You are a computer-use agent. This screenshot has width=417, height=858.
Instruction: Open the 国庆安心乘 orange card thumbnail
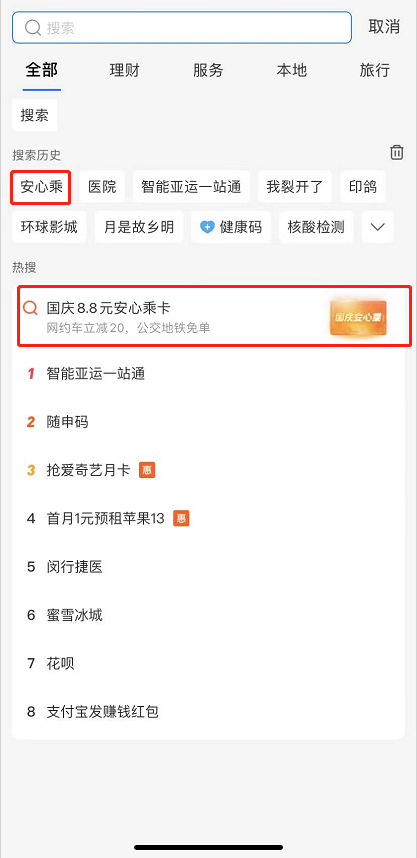coord(358,317)
